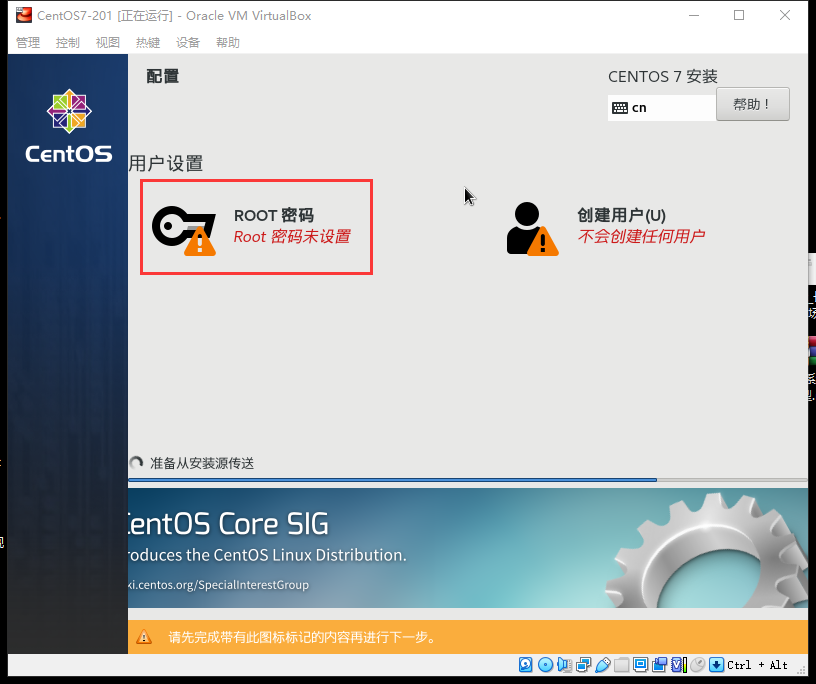Click the VirtualBox window title icon
Viewport: 816px width, 684px height.
coord(23,16)
